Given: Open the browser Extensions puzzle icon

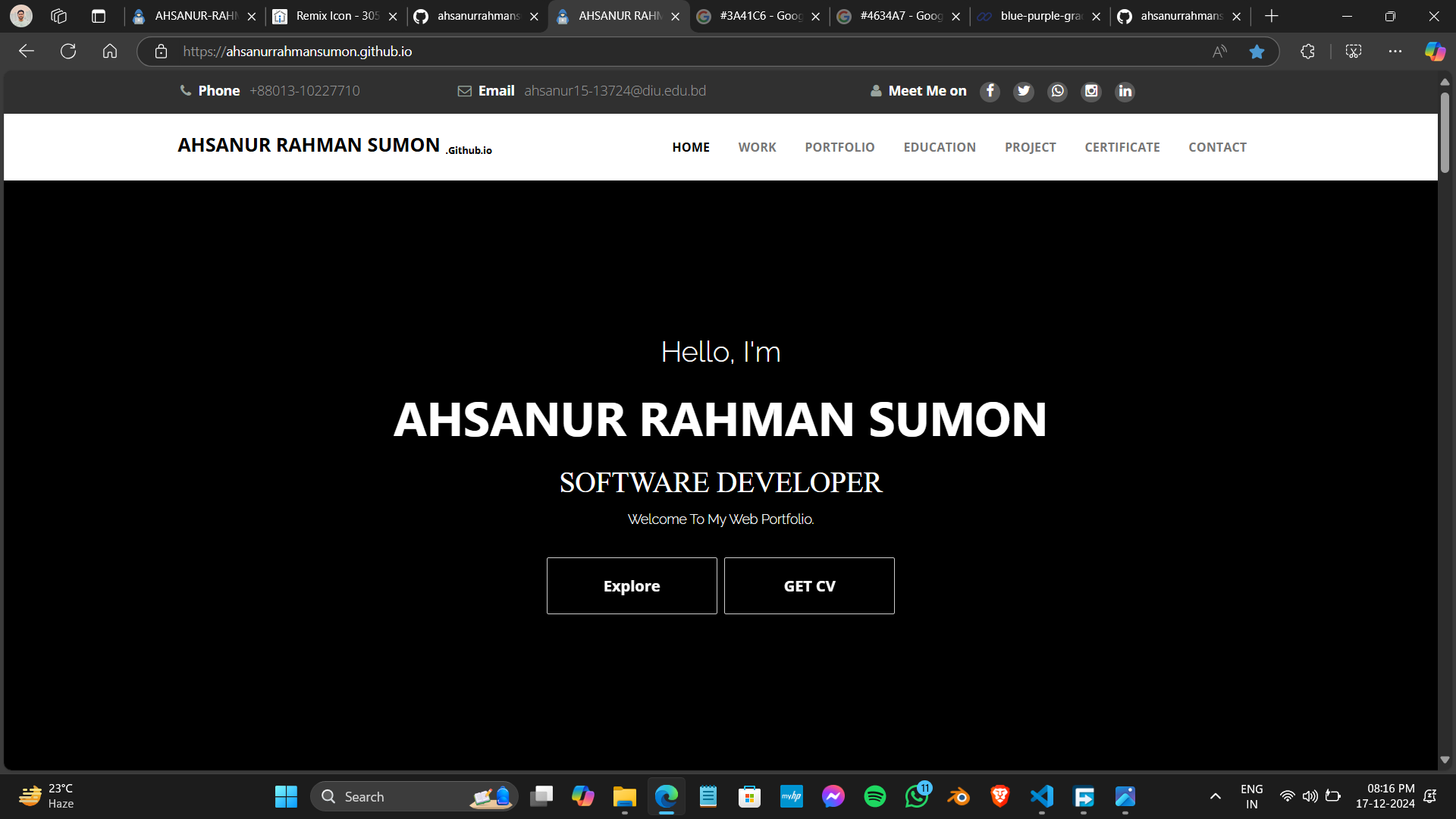Looking at the screenshot, I should 1307,52.
